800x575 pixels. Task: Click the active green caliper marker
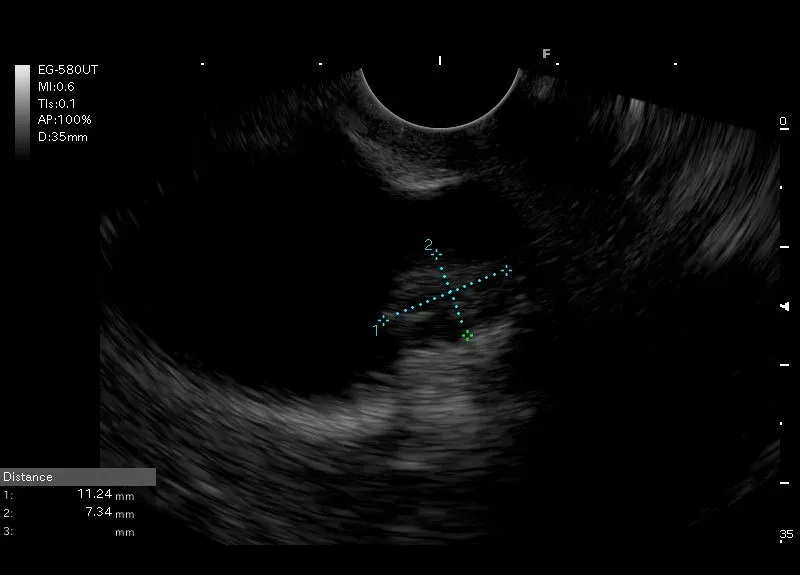(467, 337)
